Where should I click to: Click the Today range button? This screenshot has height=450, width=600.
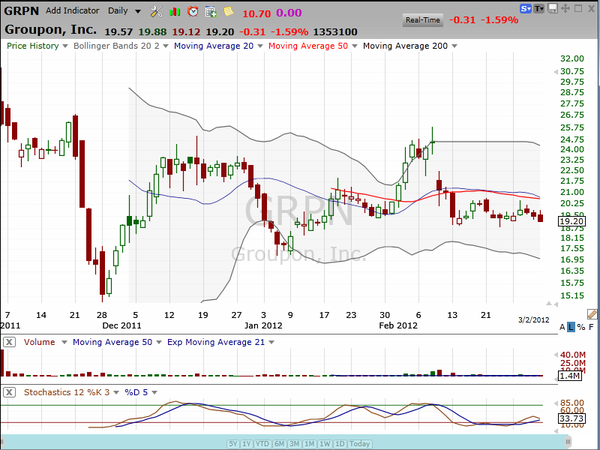click(x=360, y=444)
